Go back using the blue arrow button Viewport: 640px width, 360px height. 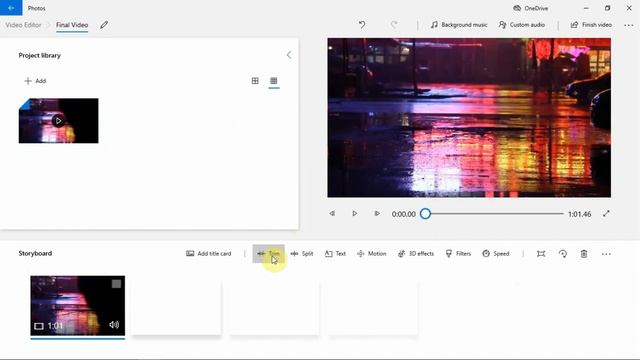pos(11,8)
